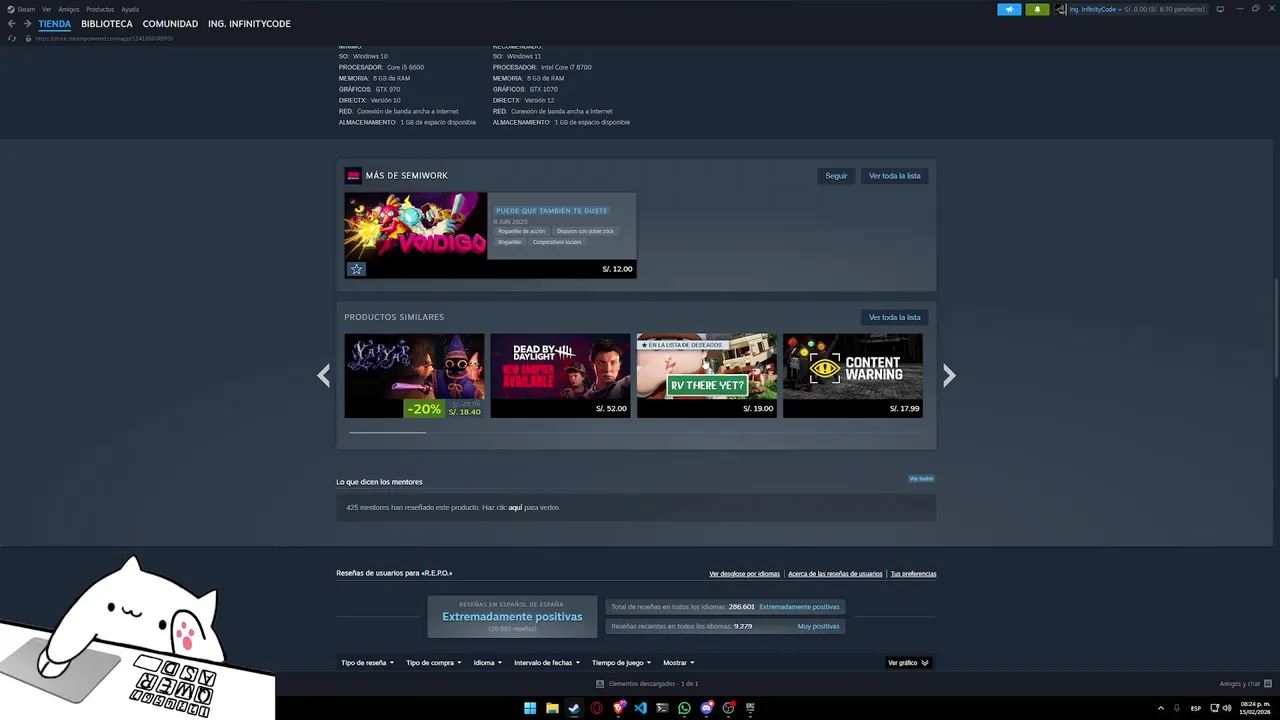Image resolution: width=1280 pixels, height=720 pixels.
Task: Show previous similar products with left arrow
Action: click(323, 376)
